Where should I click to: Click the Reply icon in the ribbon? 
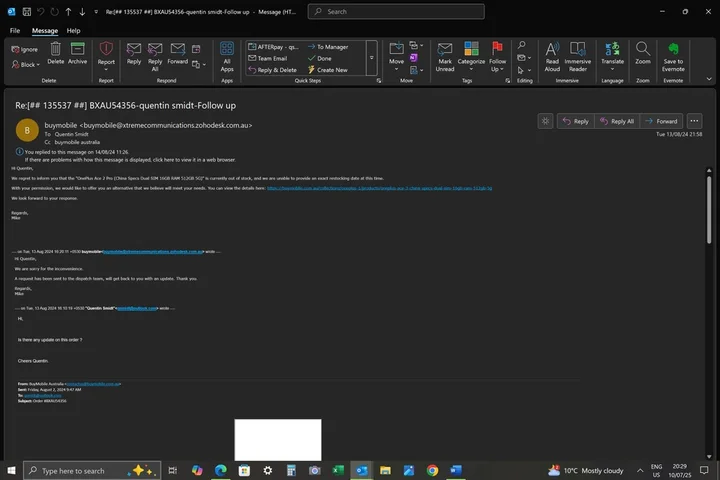click(134, 53)
